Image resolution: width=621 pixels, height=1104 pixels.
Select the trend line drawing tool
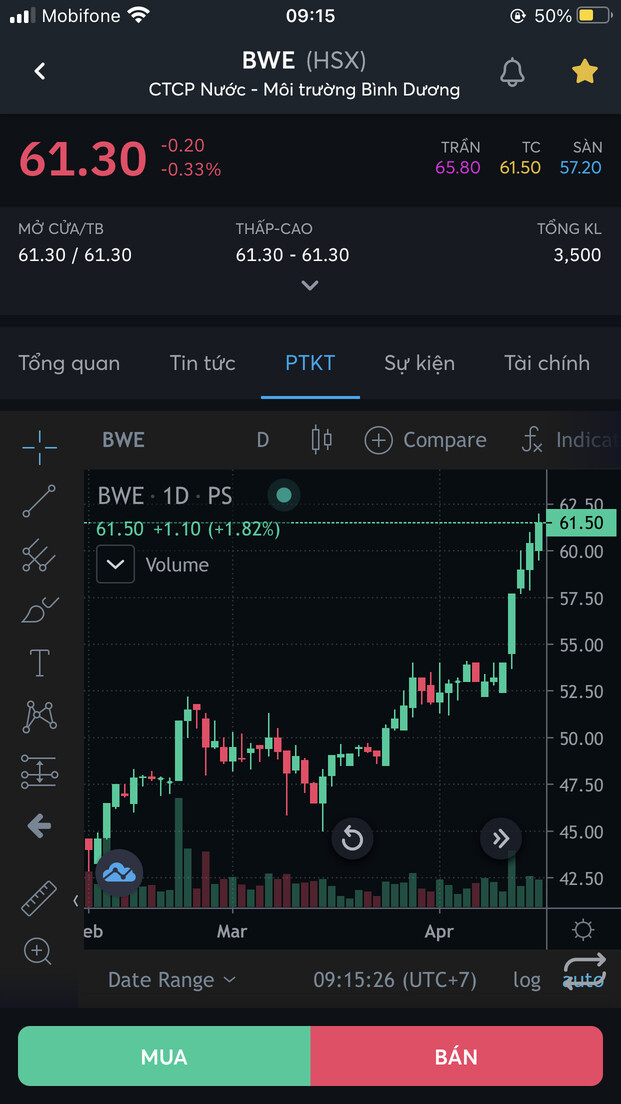click(x=40, y=501)
